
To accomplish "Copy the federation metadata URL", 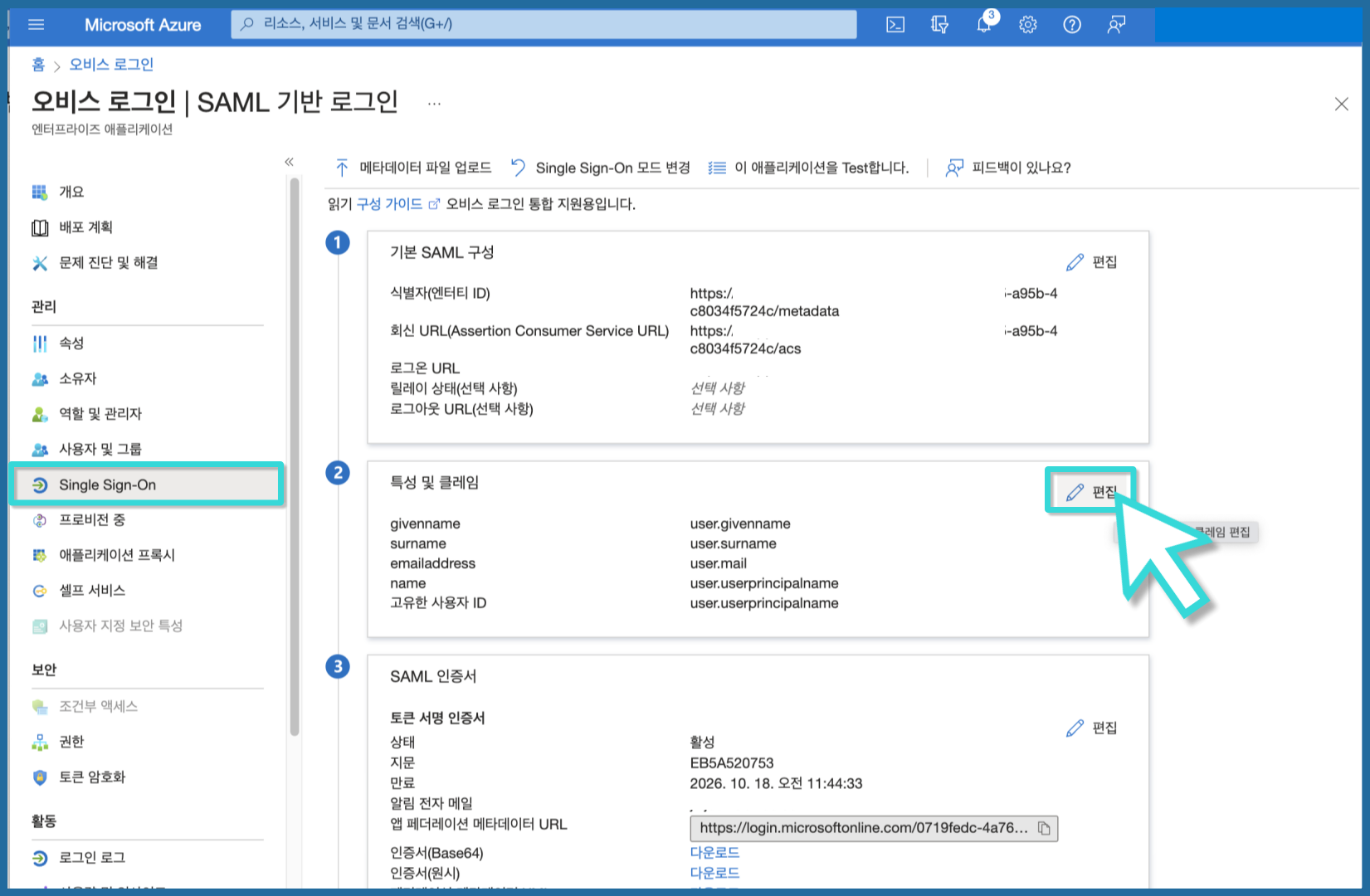I will click(x=1045, y=828).
